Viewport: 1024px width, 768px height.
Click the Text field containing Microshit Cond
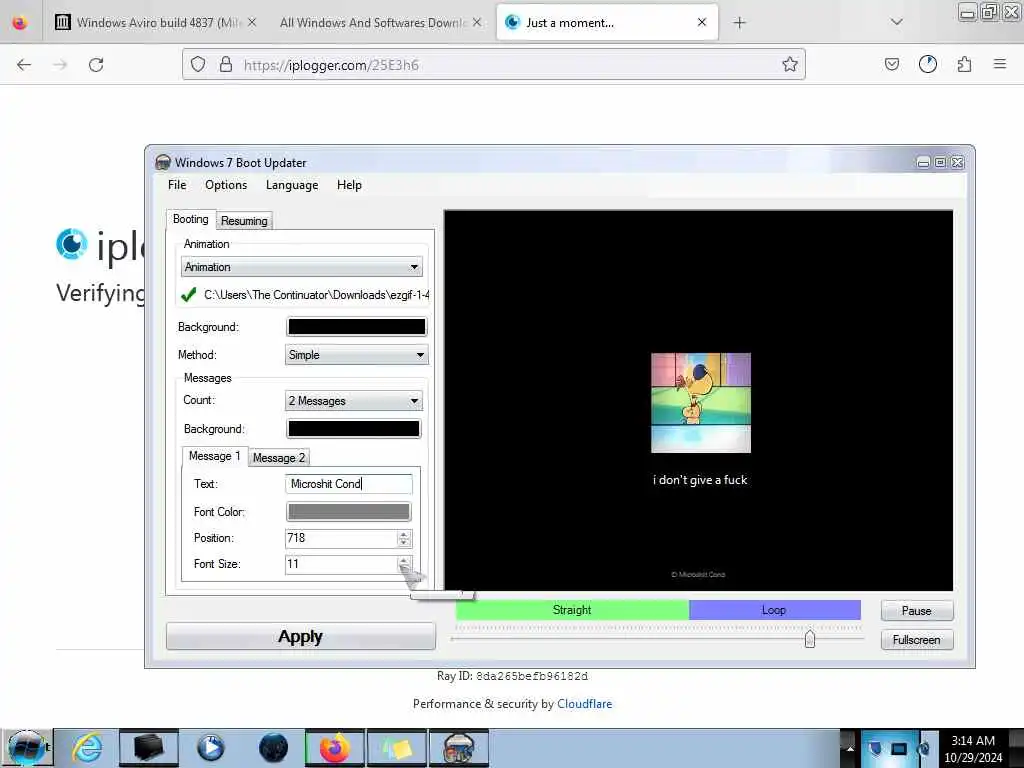[349, 484]
